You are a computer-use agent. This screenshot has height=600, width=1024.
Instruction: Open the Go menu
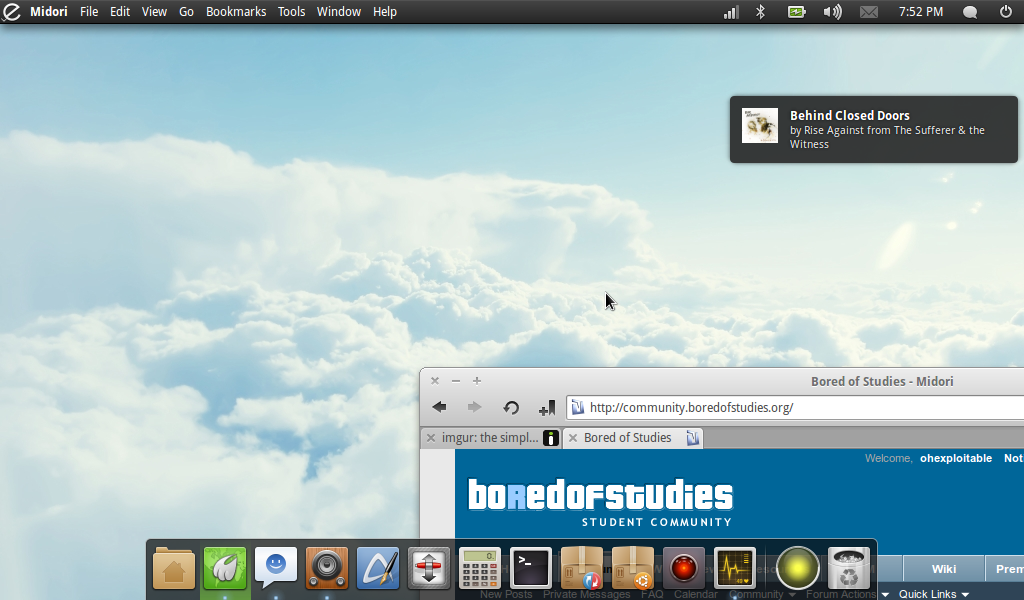pos(186,12)
